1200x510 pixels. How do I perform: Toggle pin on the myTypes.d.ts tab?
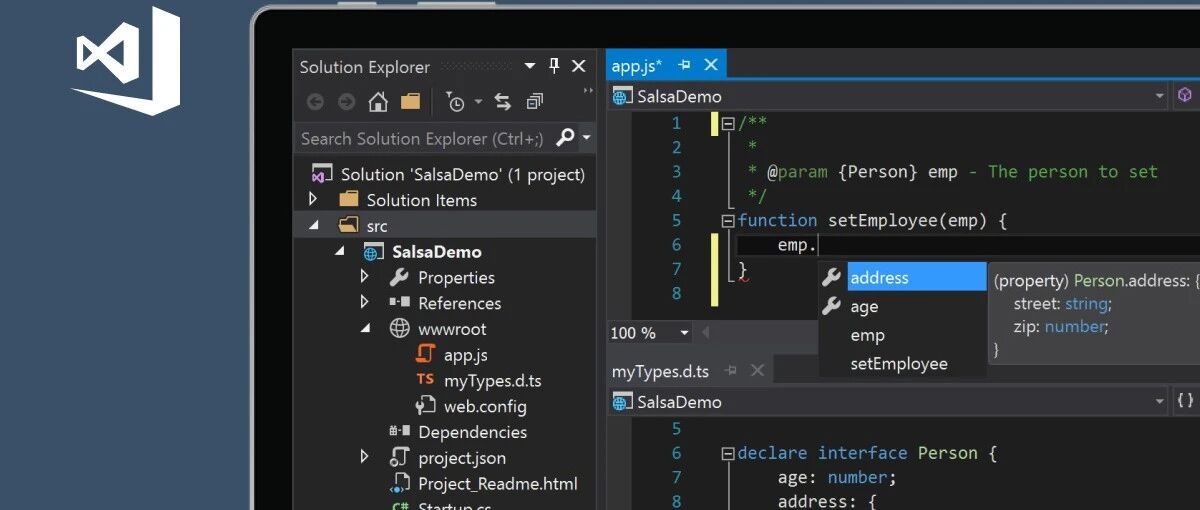click(731, 370)
